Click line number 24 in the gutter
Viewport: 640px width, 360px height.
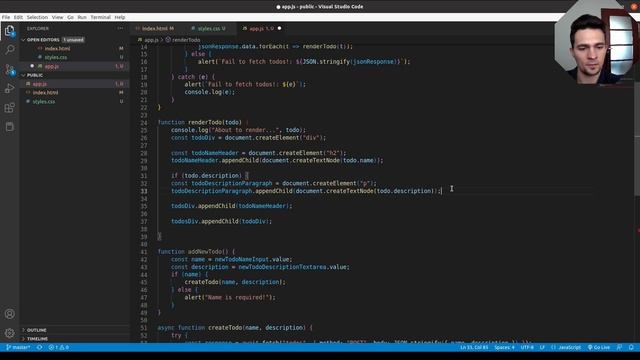(x=144, y=122)
